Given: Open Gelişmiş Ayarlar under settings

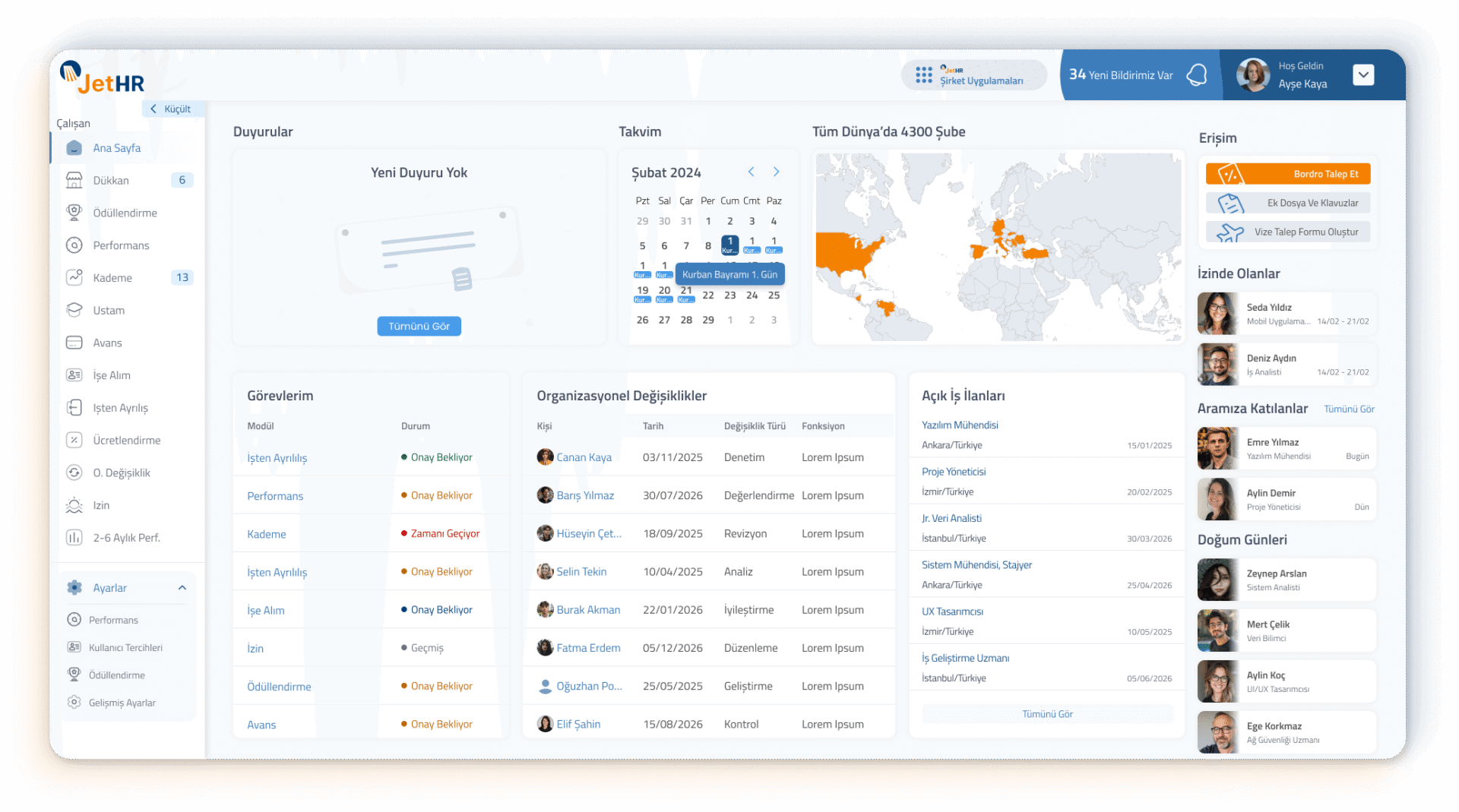Looking at the screenshot, I should pos(122,703).
